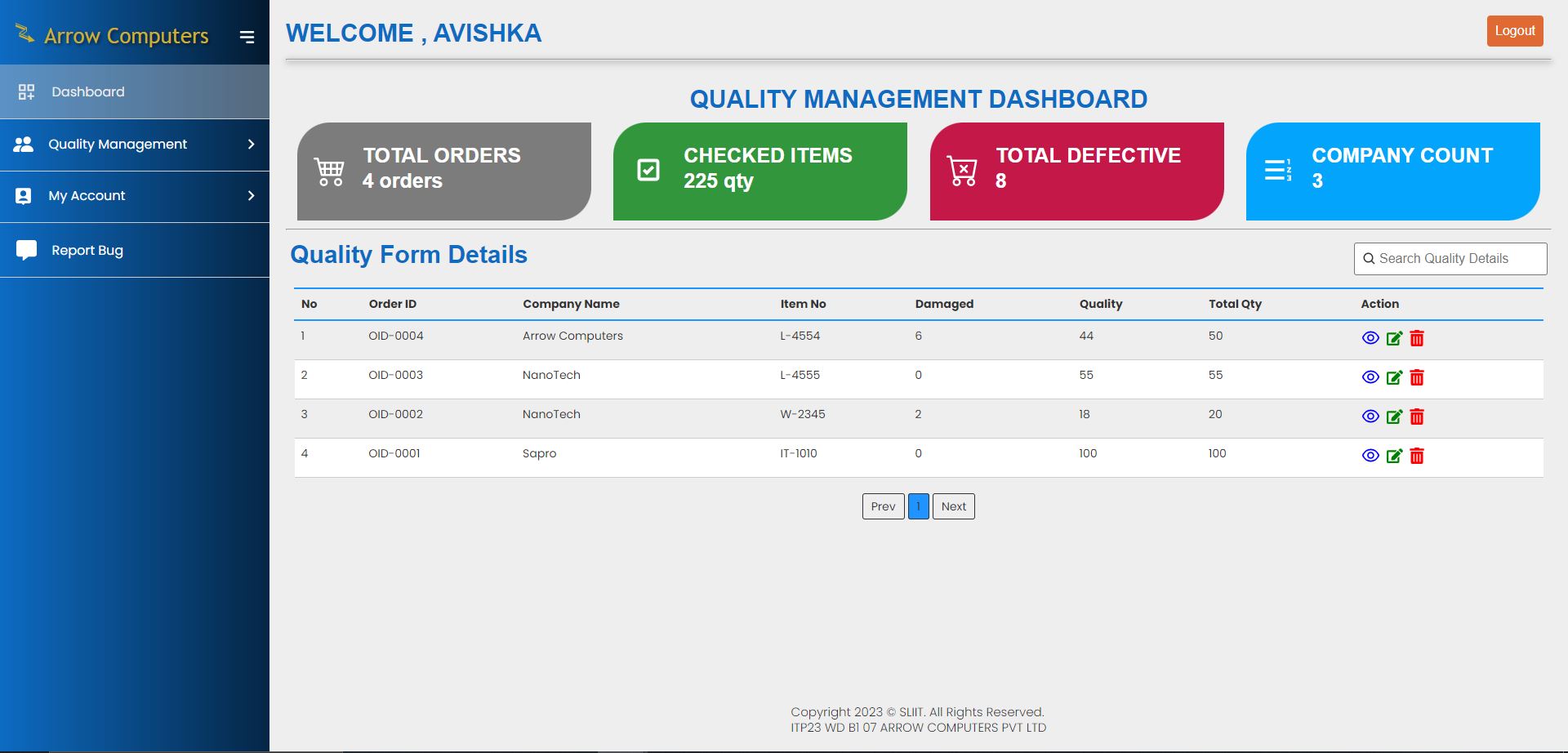Toggle visibility of OID-0002 with eye icon
The width and height of the screenshot is (1568, 753).
pyautogui.click(x=1370, y=417)
